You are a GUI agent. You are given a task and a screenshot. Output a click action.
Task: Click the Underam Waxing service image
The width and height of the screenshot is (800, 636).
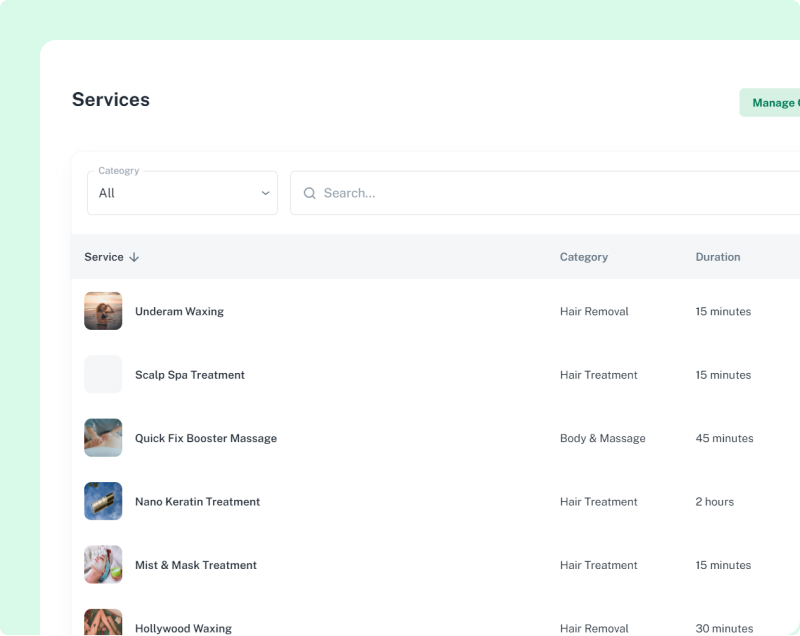click(x=103, y=311)
